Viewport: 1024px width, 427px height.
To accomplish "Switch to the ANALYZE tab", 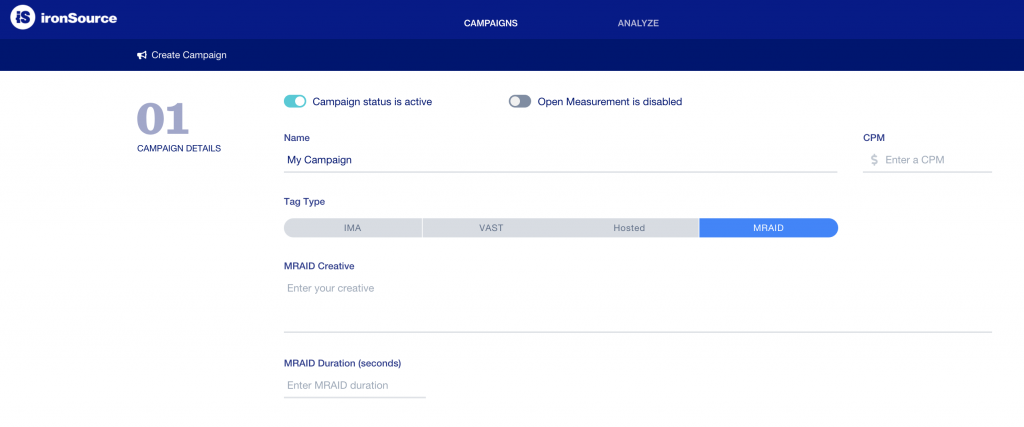I will pos(638,23).
